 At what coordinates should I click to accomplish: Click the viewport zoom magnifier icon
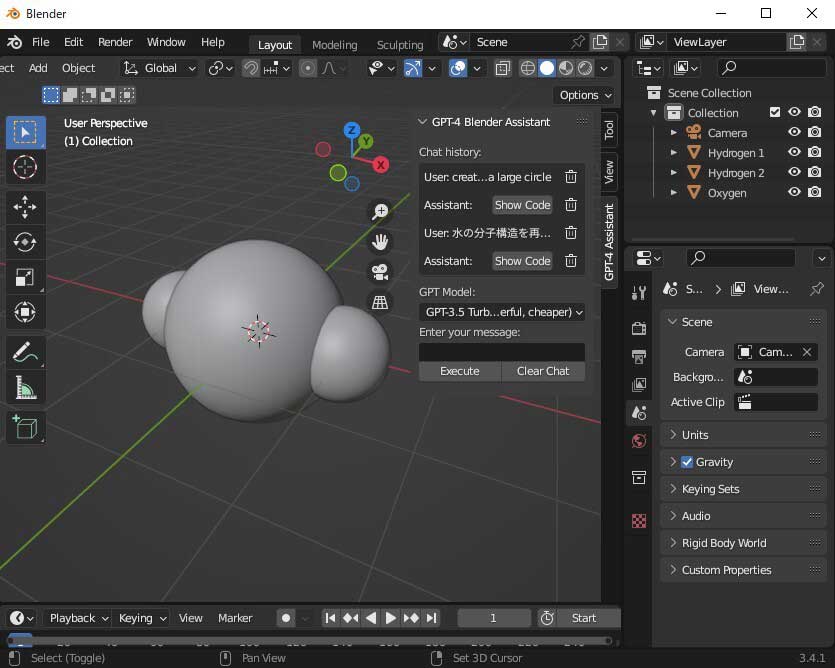click(380, 211)
